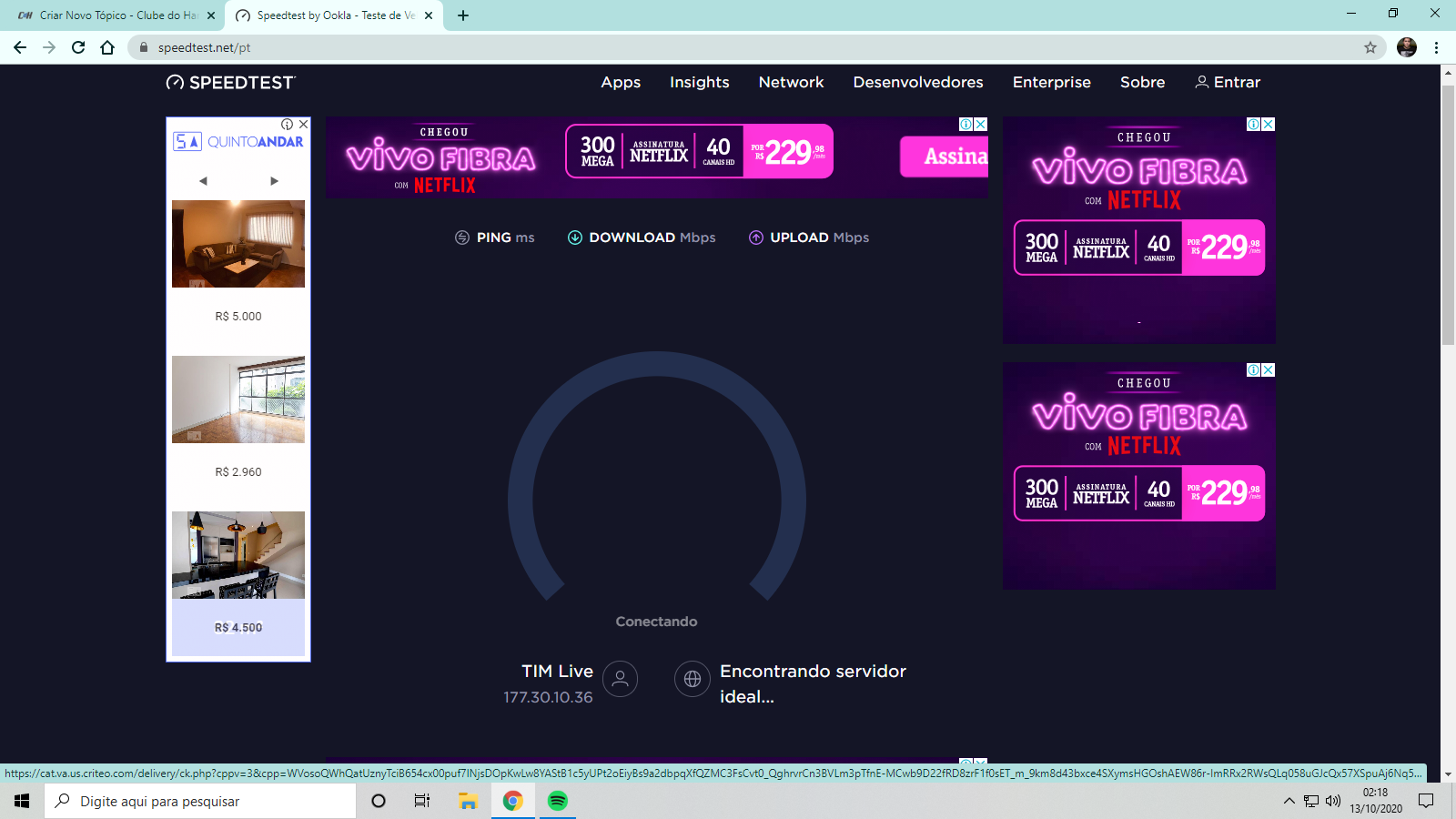Open Task View on the taskbar
This screenshot has width=1456, height=819.
[422, 801]
